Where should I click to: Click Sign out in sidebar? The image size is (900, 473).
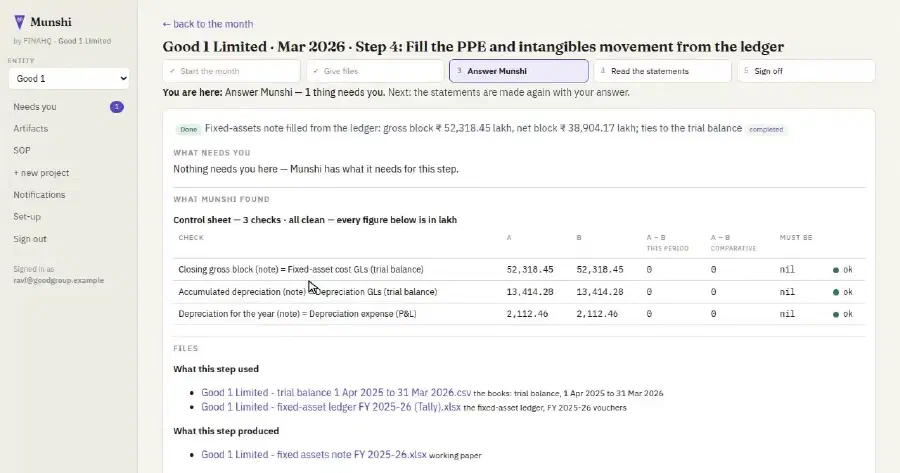coord(30,239)
